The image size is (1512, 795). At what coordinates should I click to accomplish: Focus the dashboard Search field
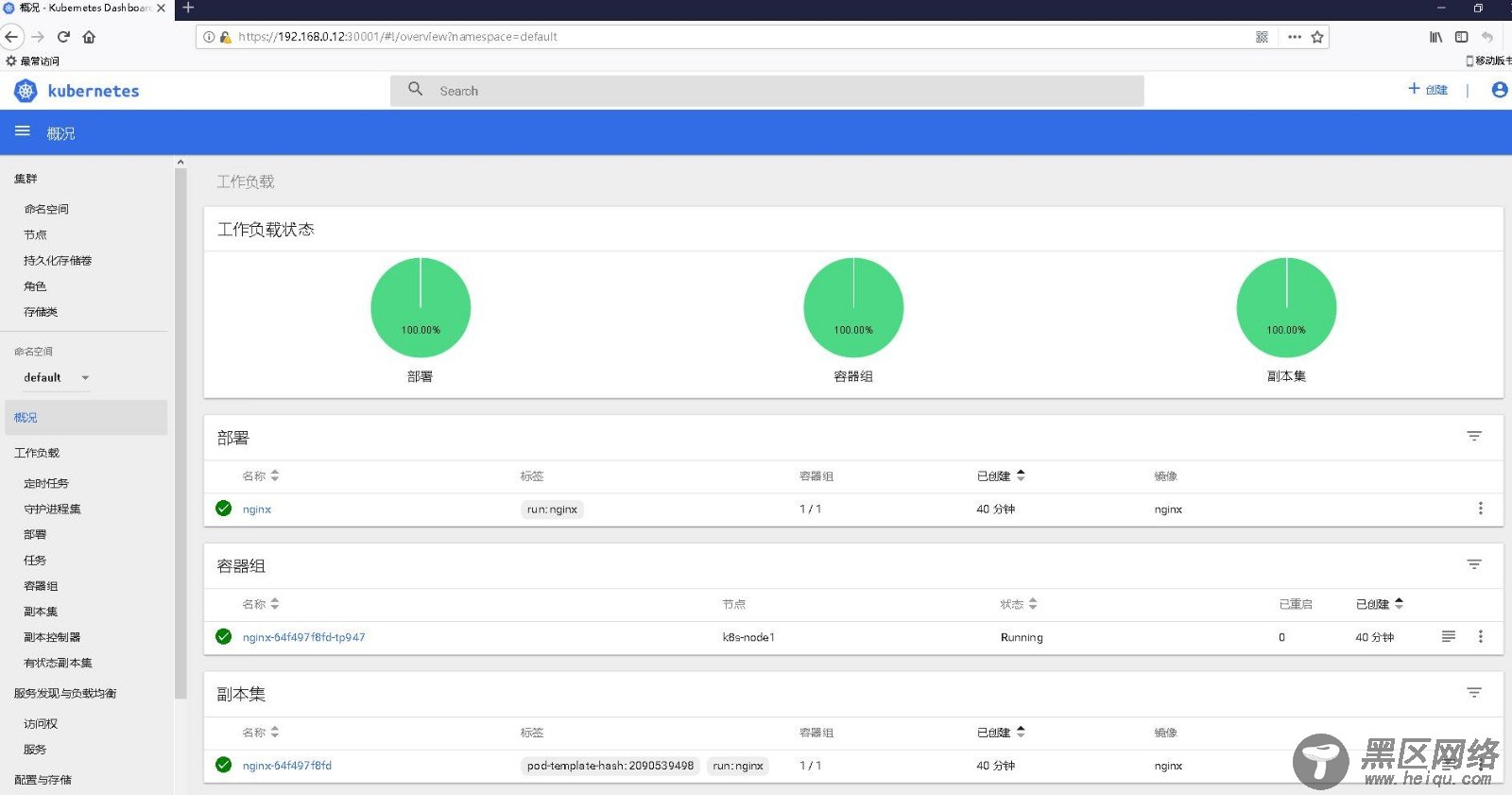pyautogui.click(x=767, y=91)
